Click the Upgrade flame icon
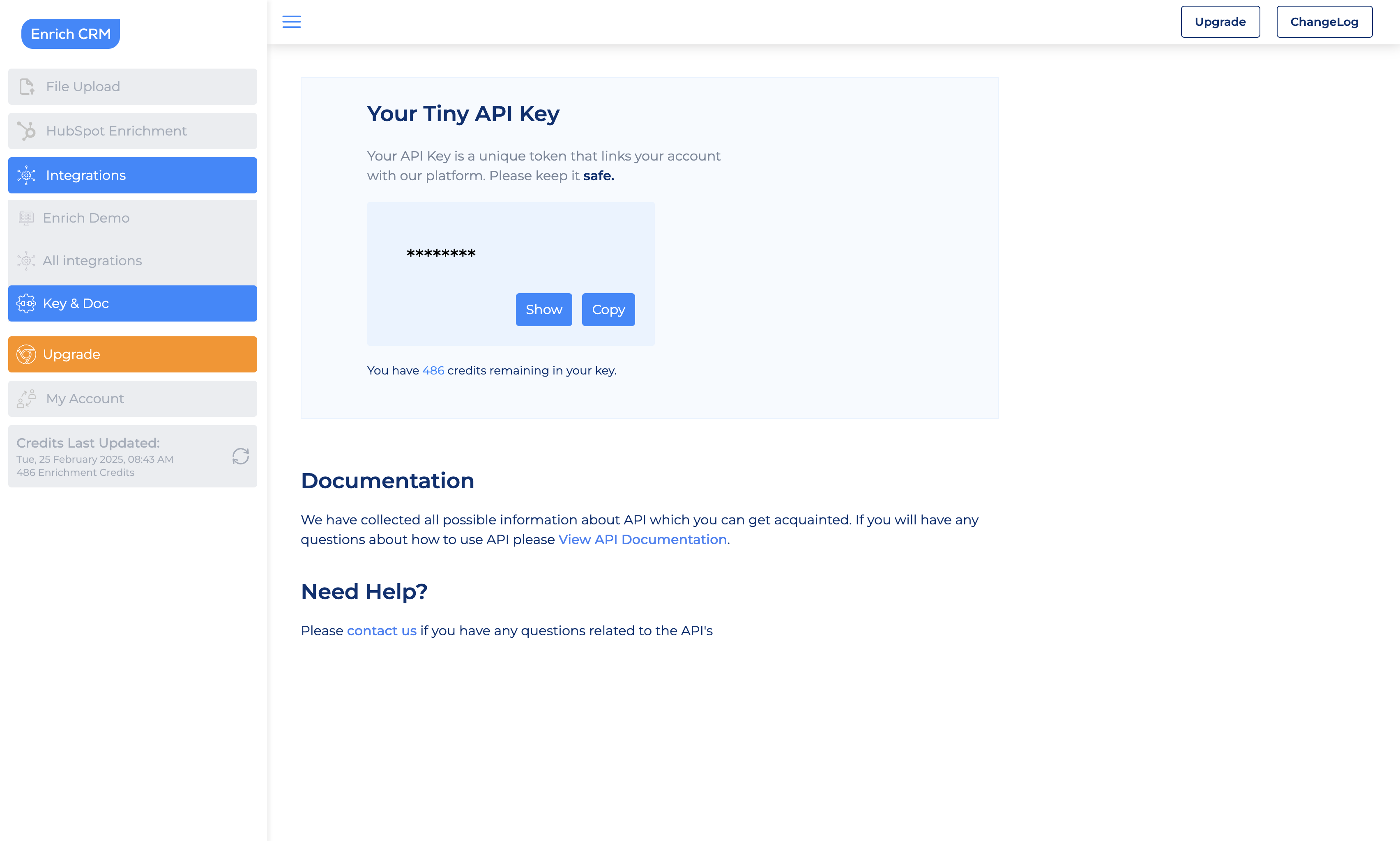The image size is (1400, 841). click(x=27, y=354)
